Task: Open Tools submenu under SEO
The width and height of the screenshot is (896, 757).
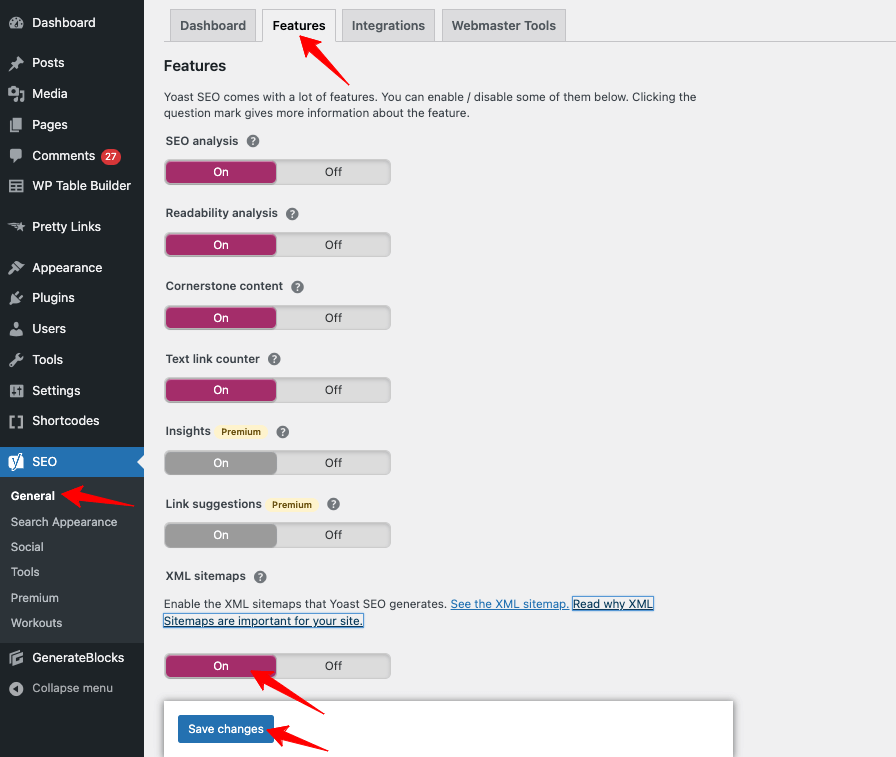Action: (25, 572)
